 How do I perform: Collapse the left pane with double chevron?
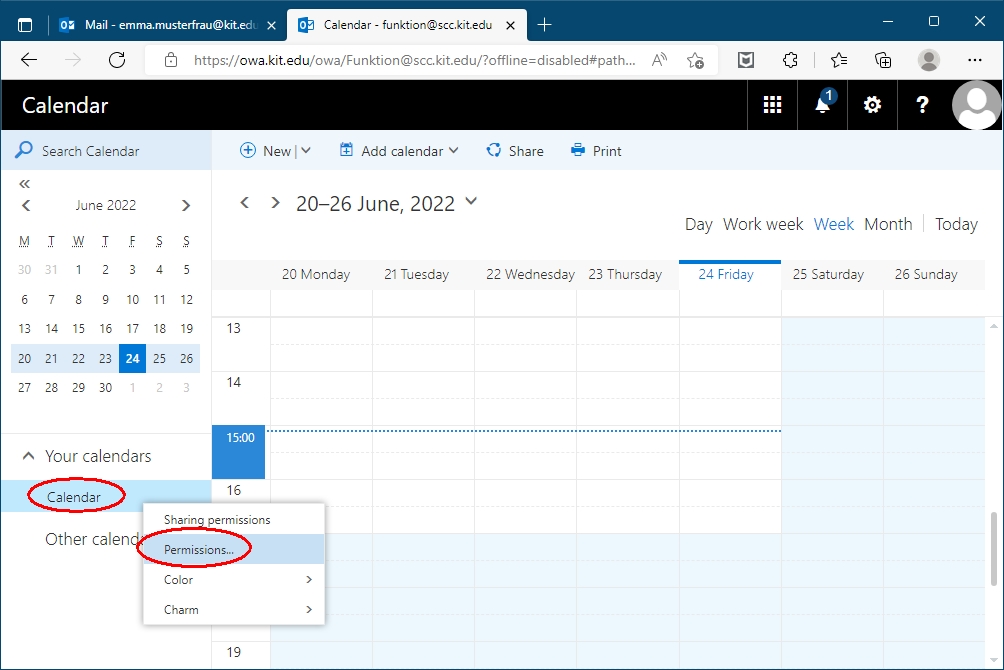coord(25,184)
